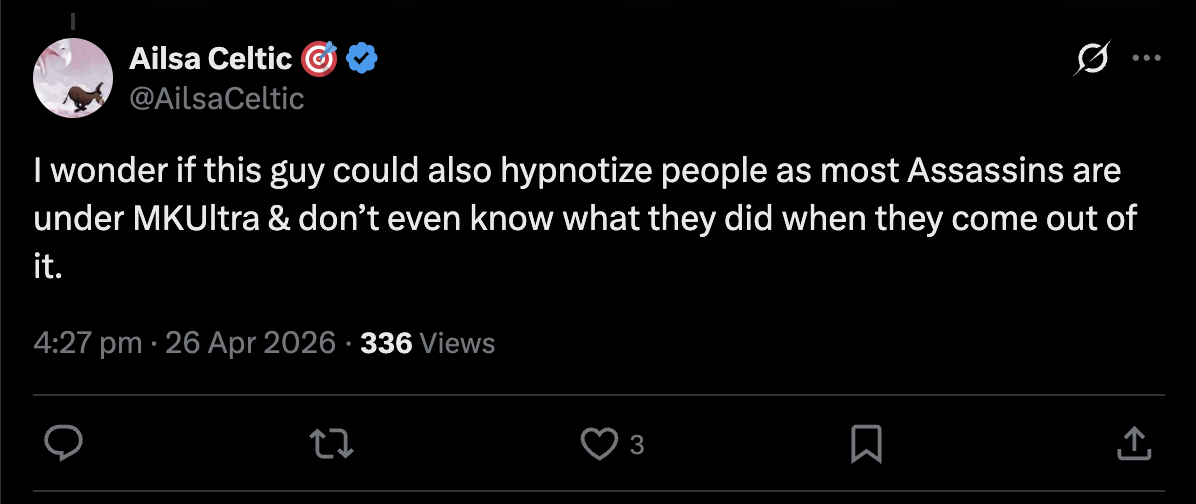Visit the @AilsaCeltic handle
Image resolution: width=1196 pixels, height=504 pixels.
click(x=216, y=99)
